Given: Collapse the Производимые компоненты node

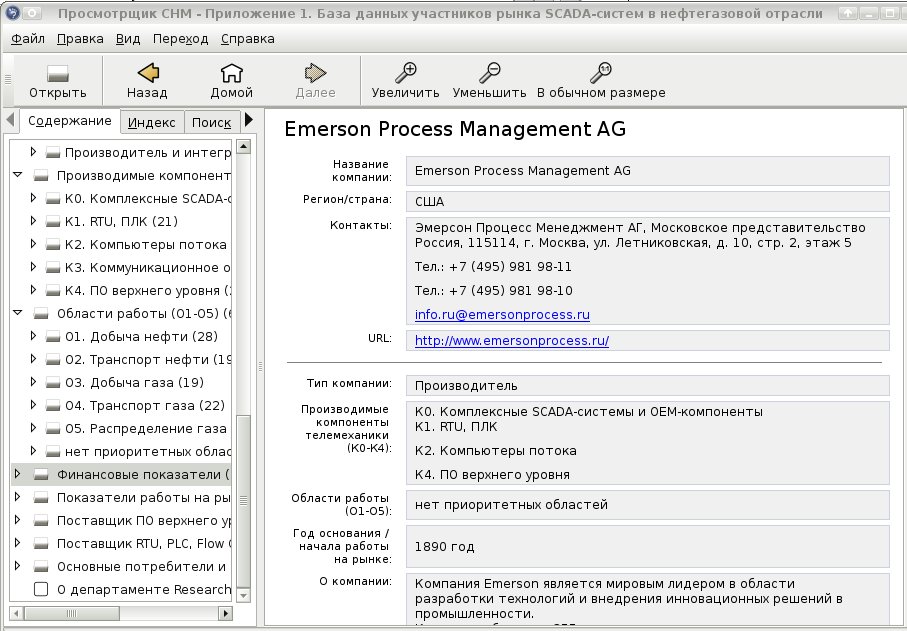Looking at the screenshot, I should coord(17,175).
